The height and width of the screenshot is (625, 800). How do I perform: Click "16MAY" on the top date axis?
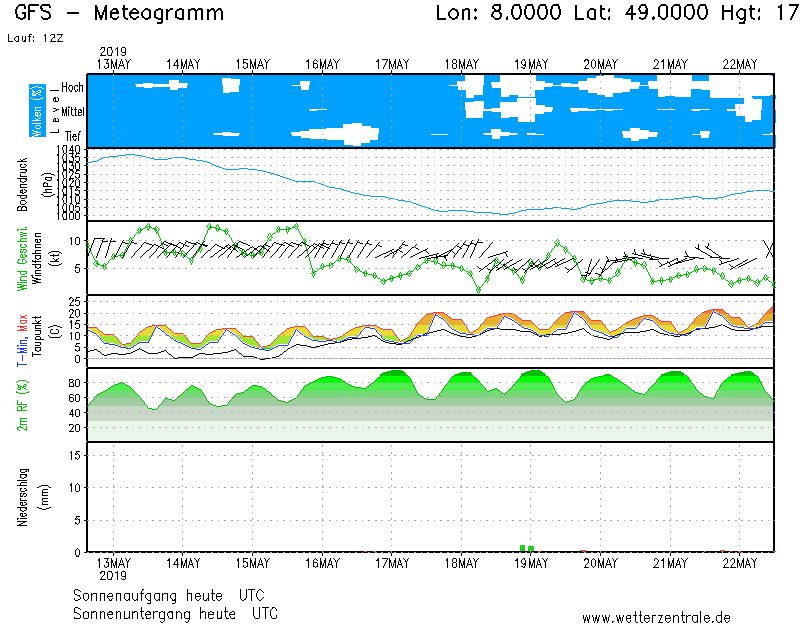point(322,65)
